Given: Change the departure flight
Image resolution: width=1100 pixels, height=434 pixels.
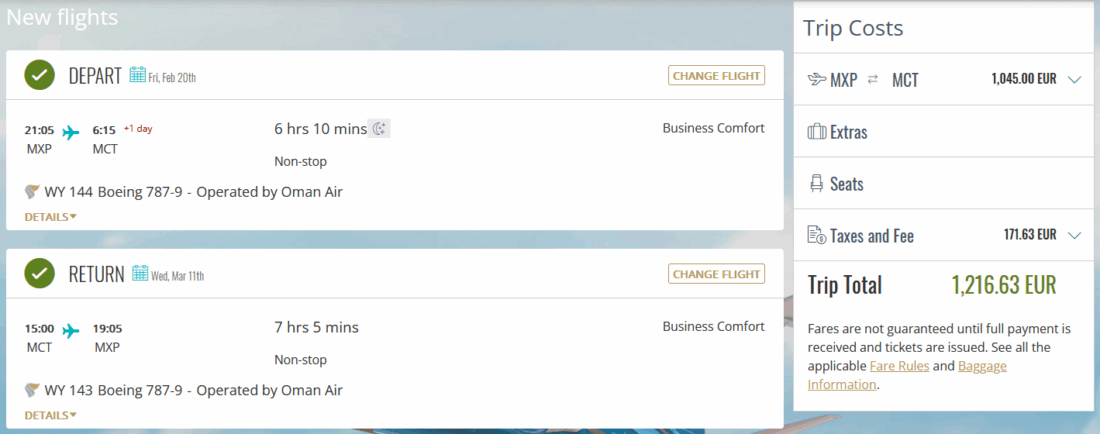Looking at the screenshot, I should click(x=717, y=75).
